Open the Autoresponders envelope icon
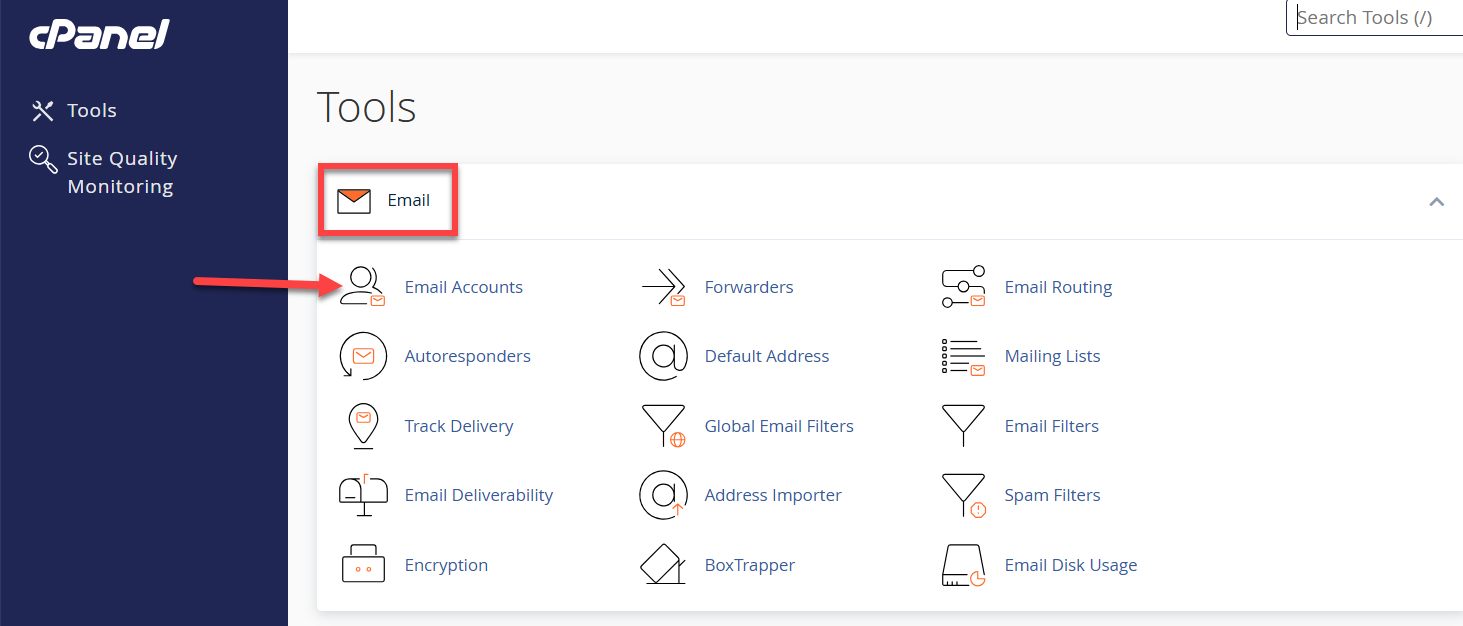 click(x=363, y=356)
